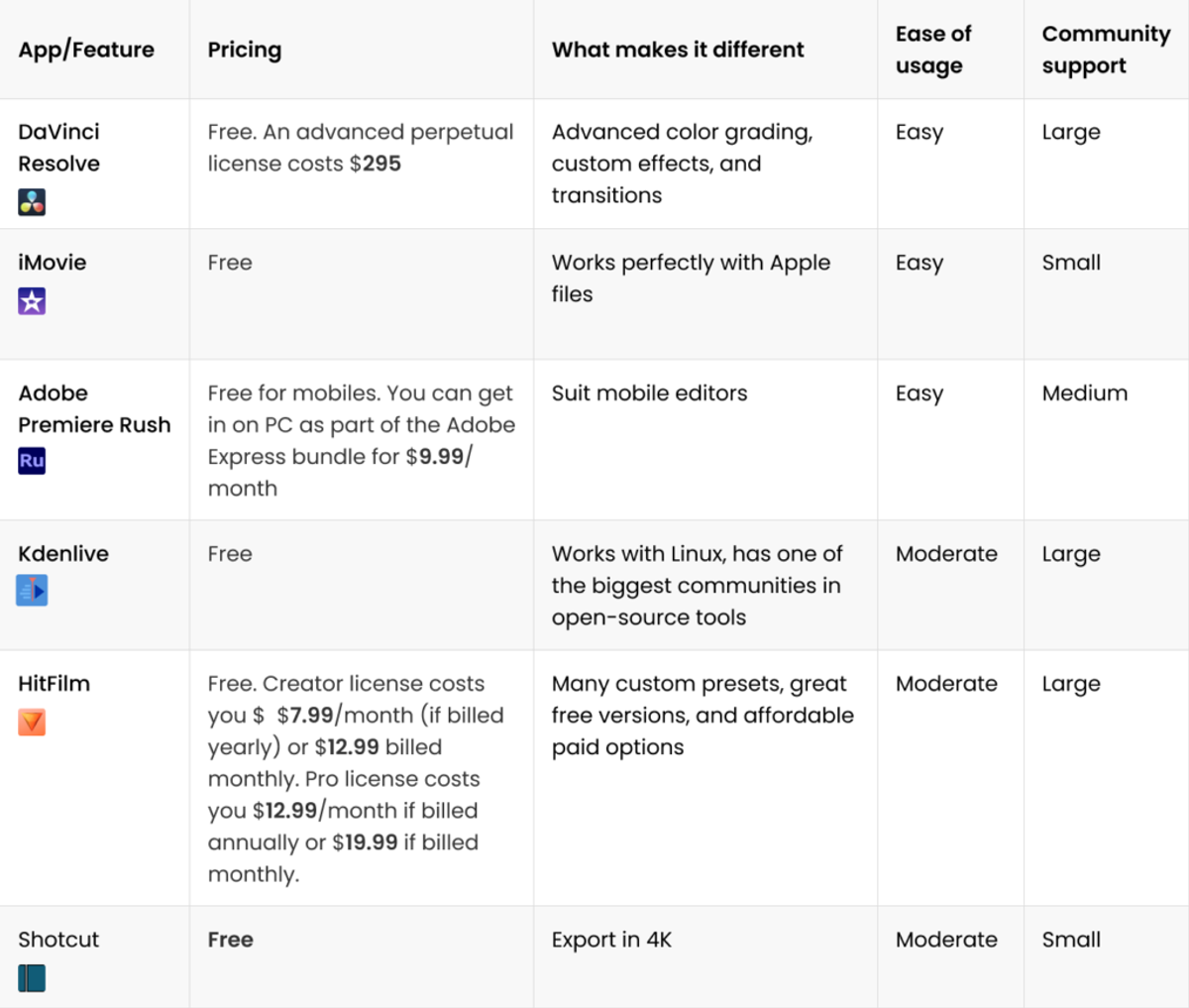Click the Kdenlive blue icon

32,591
